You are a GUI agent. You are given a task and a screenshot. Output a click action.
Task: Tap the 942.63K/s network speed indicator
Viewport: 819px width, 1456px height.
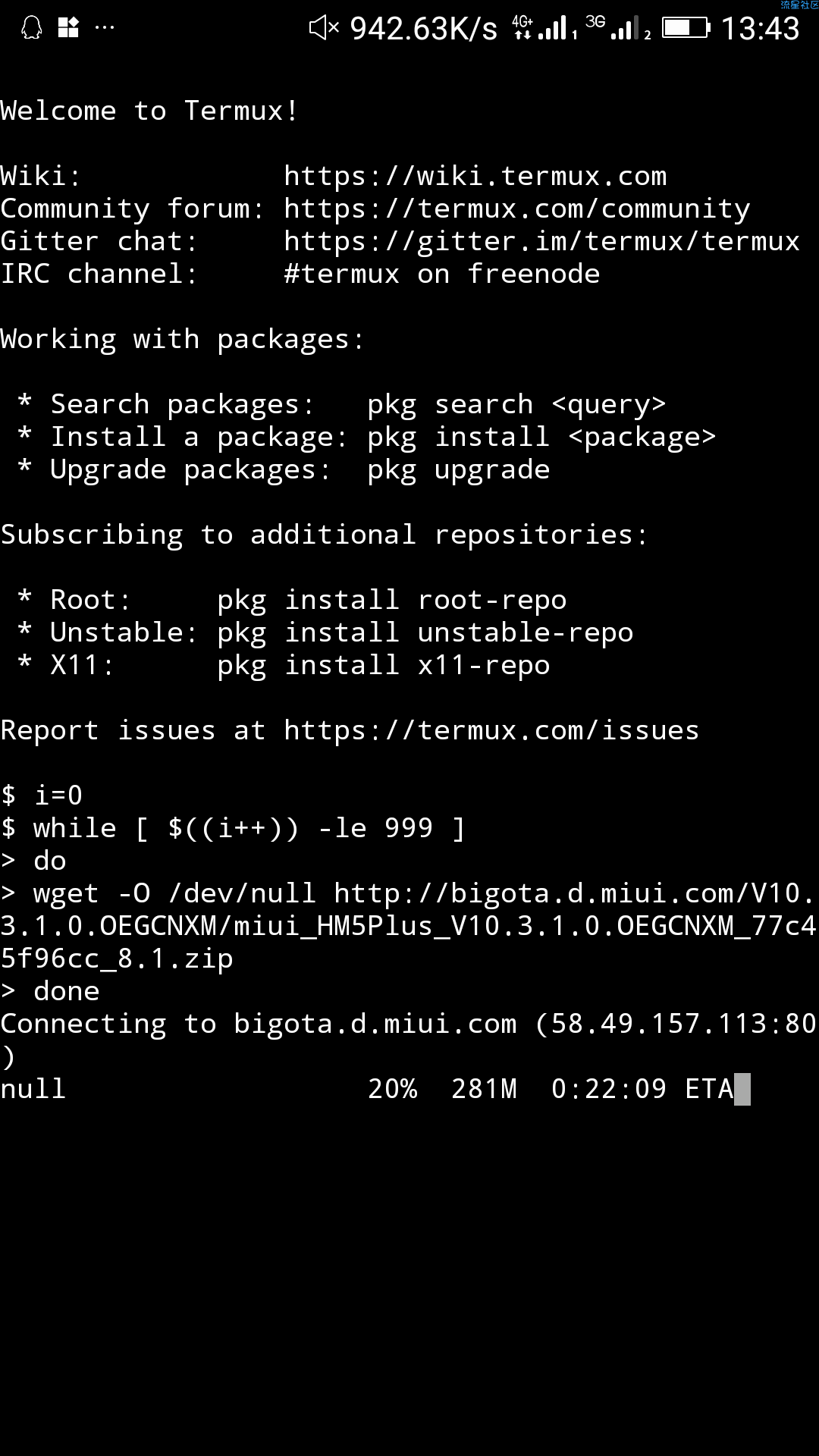coord(424,29)
